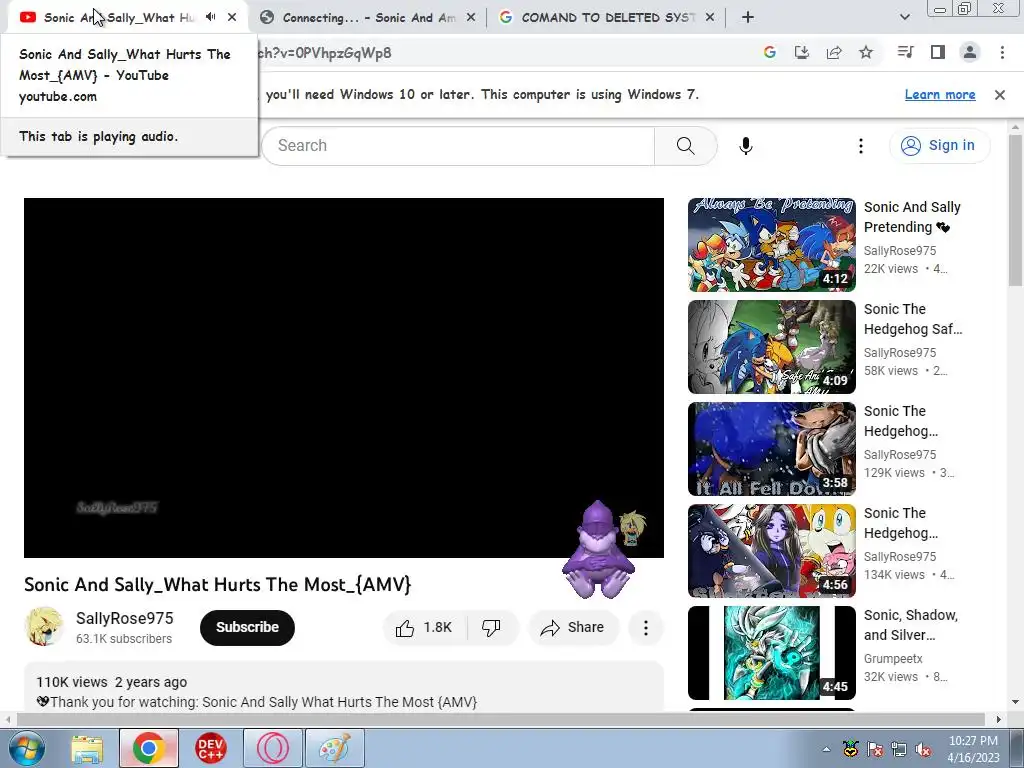Open Windows Explorer from taskbar
The height and width of the screenshot is (768, 1024).
pyautogui.click(x=87, y=748)
